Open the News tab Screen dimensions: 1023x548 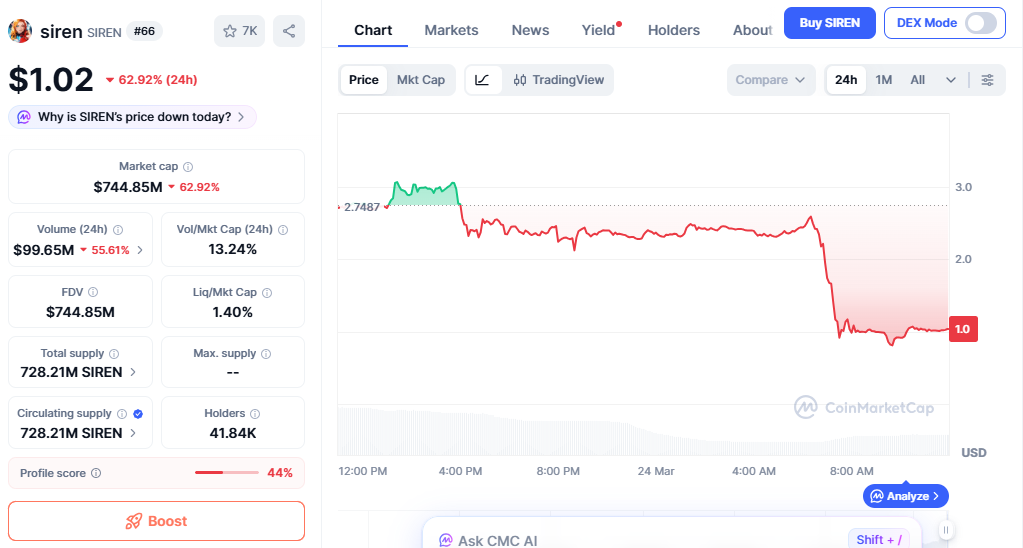(x=530, y=30)
